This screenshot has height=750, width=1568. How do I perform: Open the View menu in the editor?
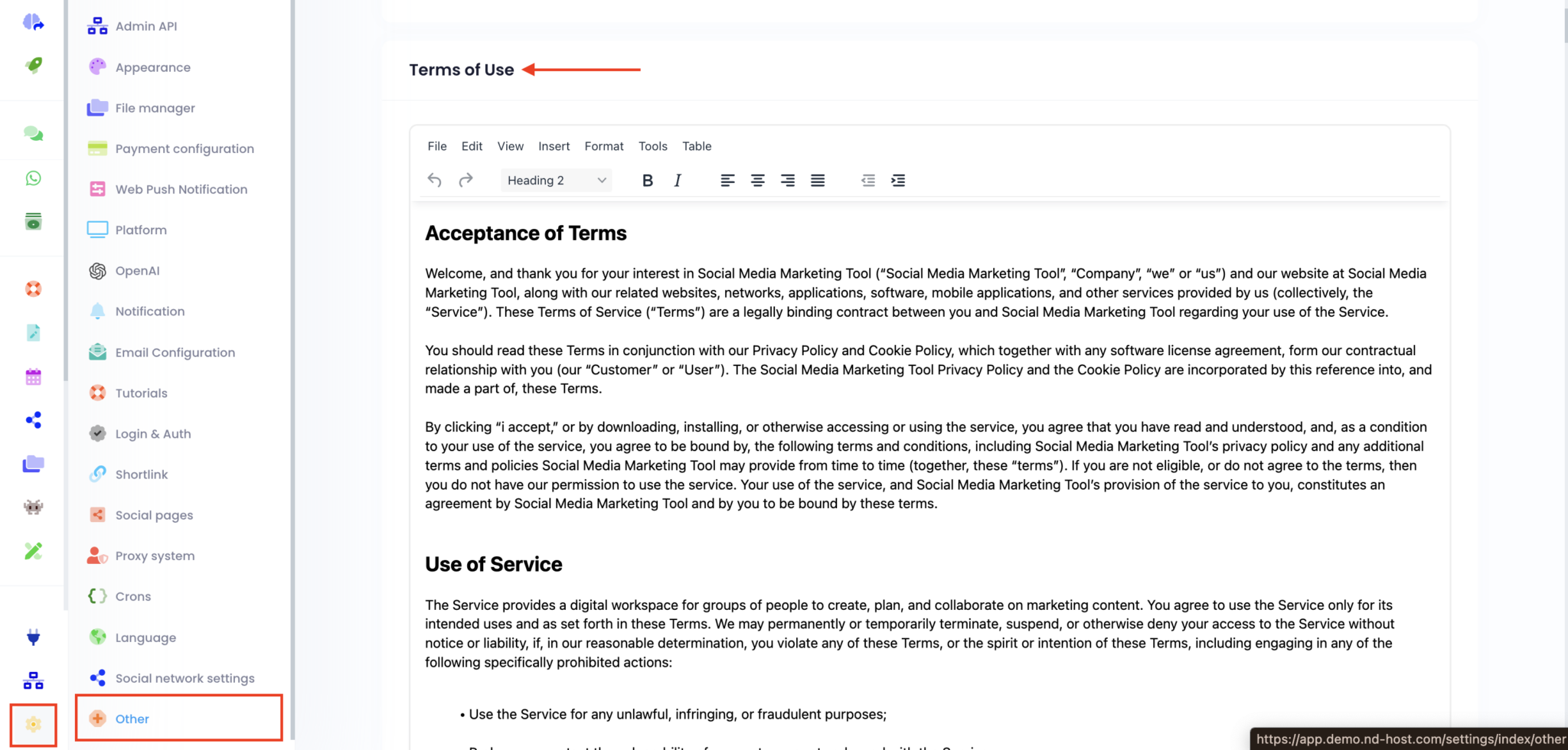[x=511, y=146]
